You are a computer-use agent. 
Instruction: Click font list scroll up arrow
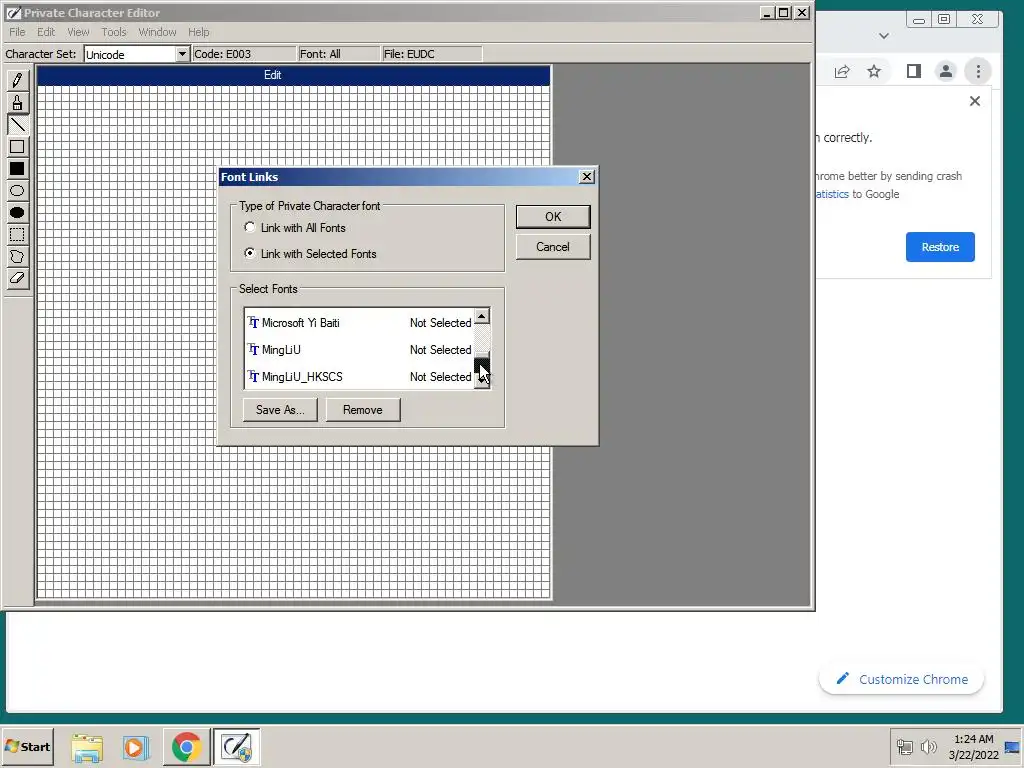tap(482, 316)
